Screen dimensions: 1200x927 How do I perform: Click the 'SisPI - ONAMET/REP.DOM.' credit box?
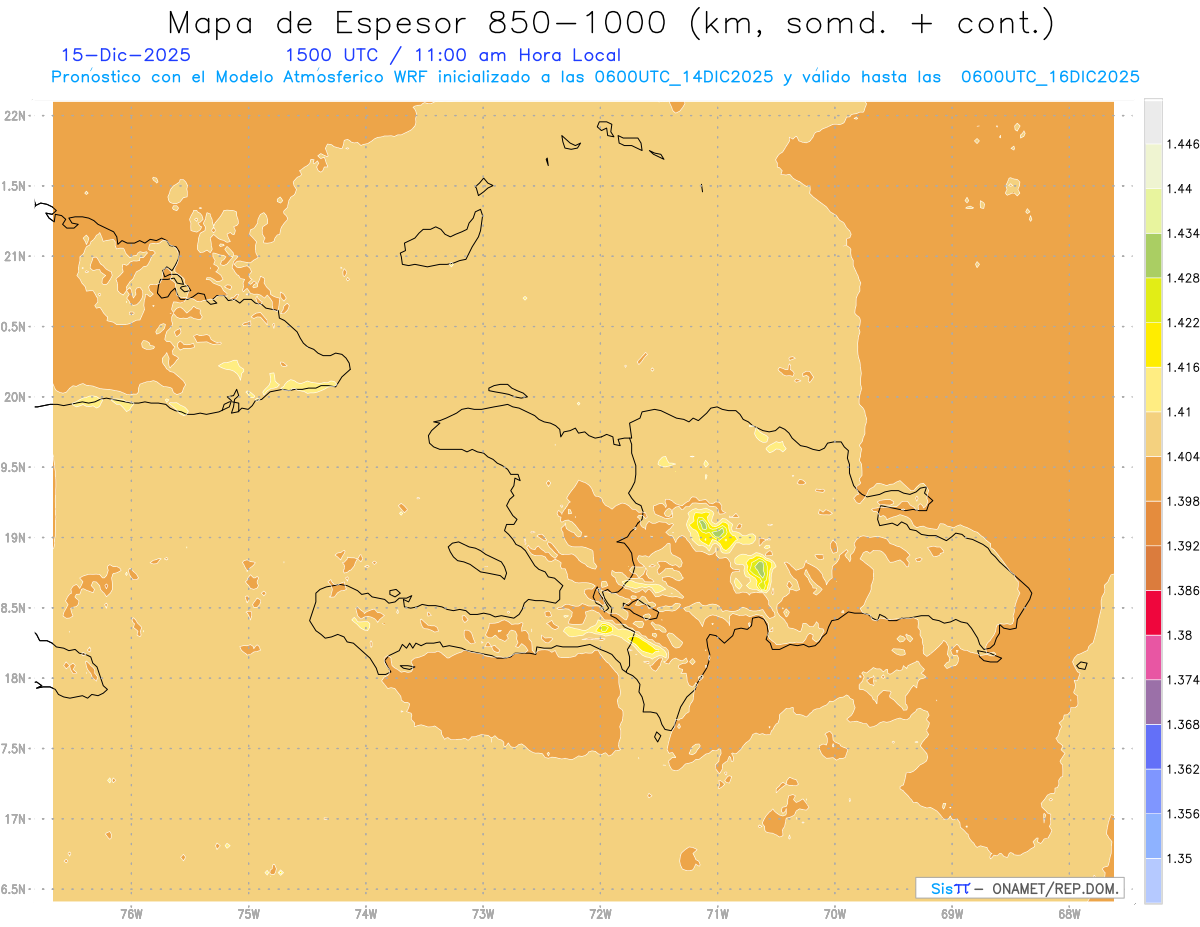click(x=1020, y=888)
